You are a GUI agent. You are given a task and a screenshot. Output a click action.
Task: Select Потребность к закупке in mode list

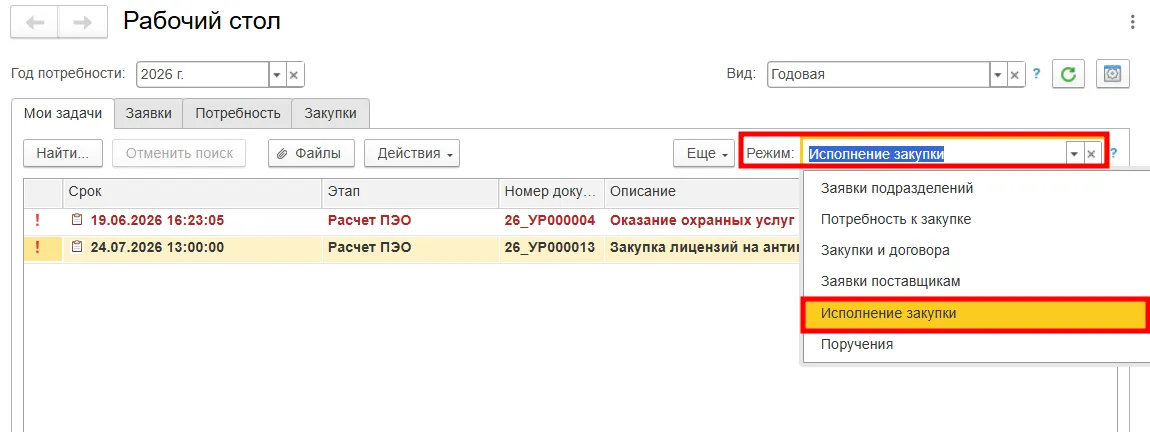[x=977, y=219]
